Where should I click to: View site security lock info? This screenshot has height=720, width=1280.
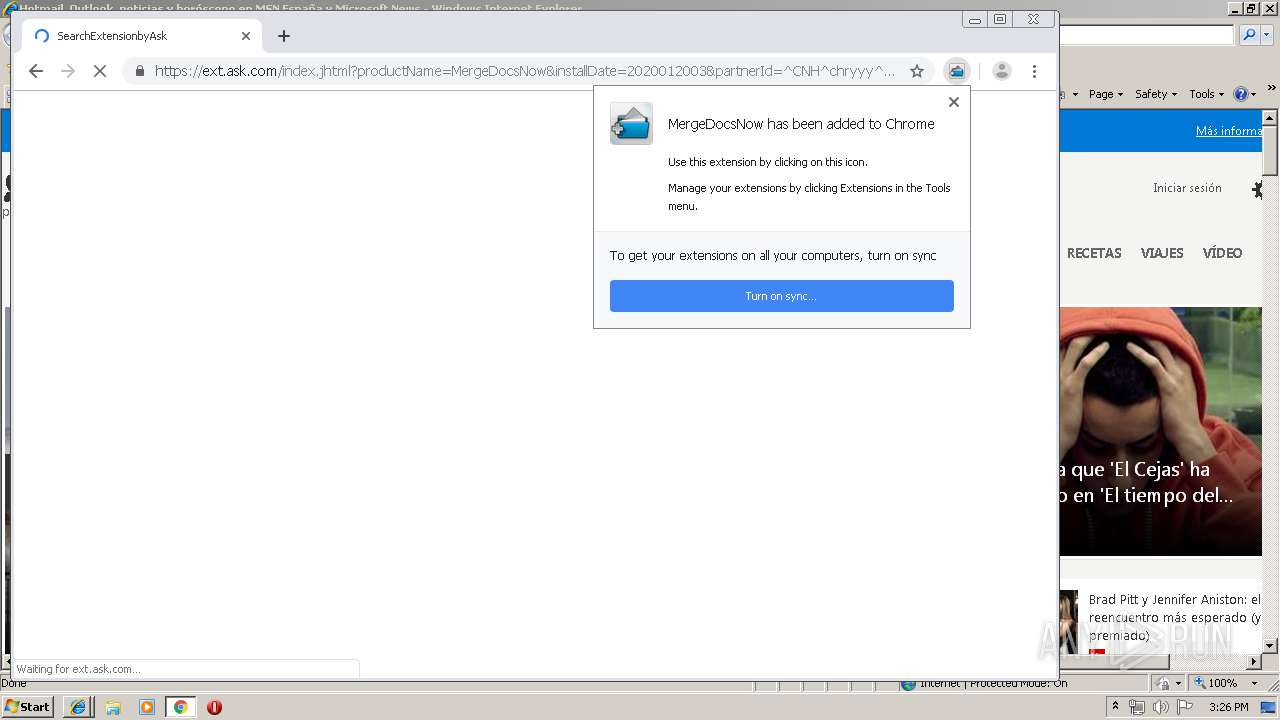(x=139, y=71)
